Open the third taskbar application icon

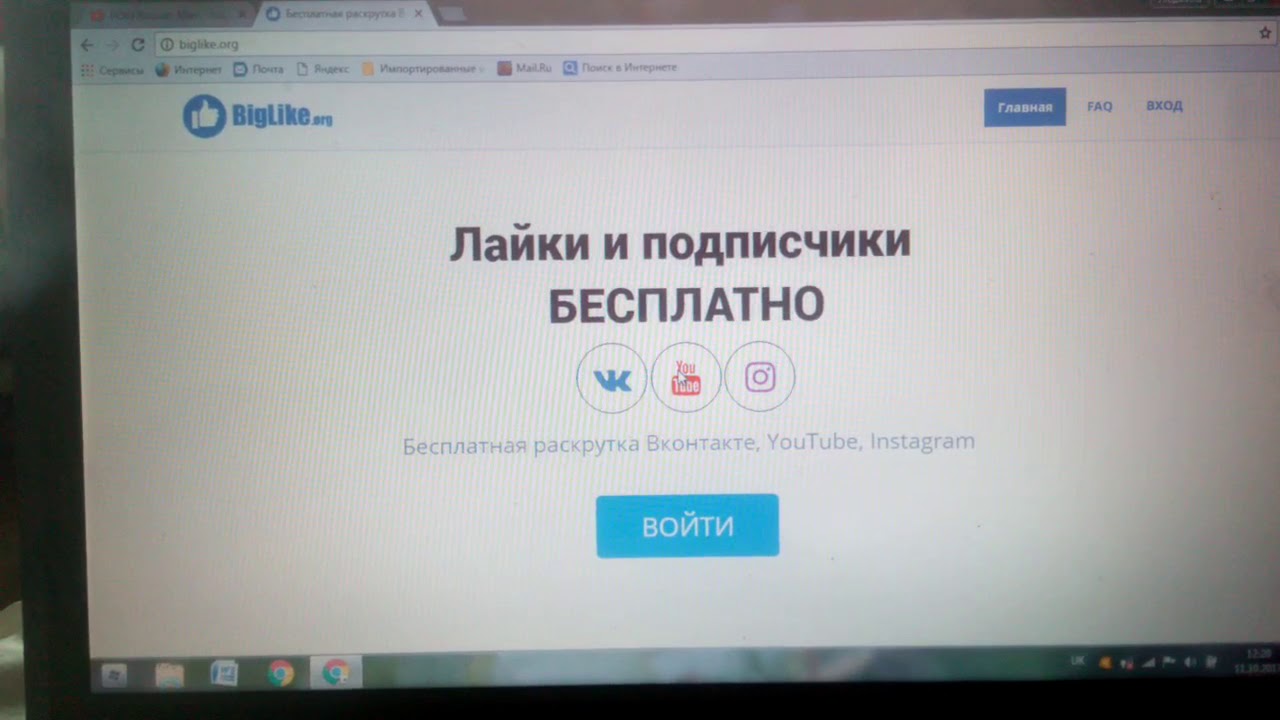(224, 674)
